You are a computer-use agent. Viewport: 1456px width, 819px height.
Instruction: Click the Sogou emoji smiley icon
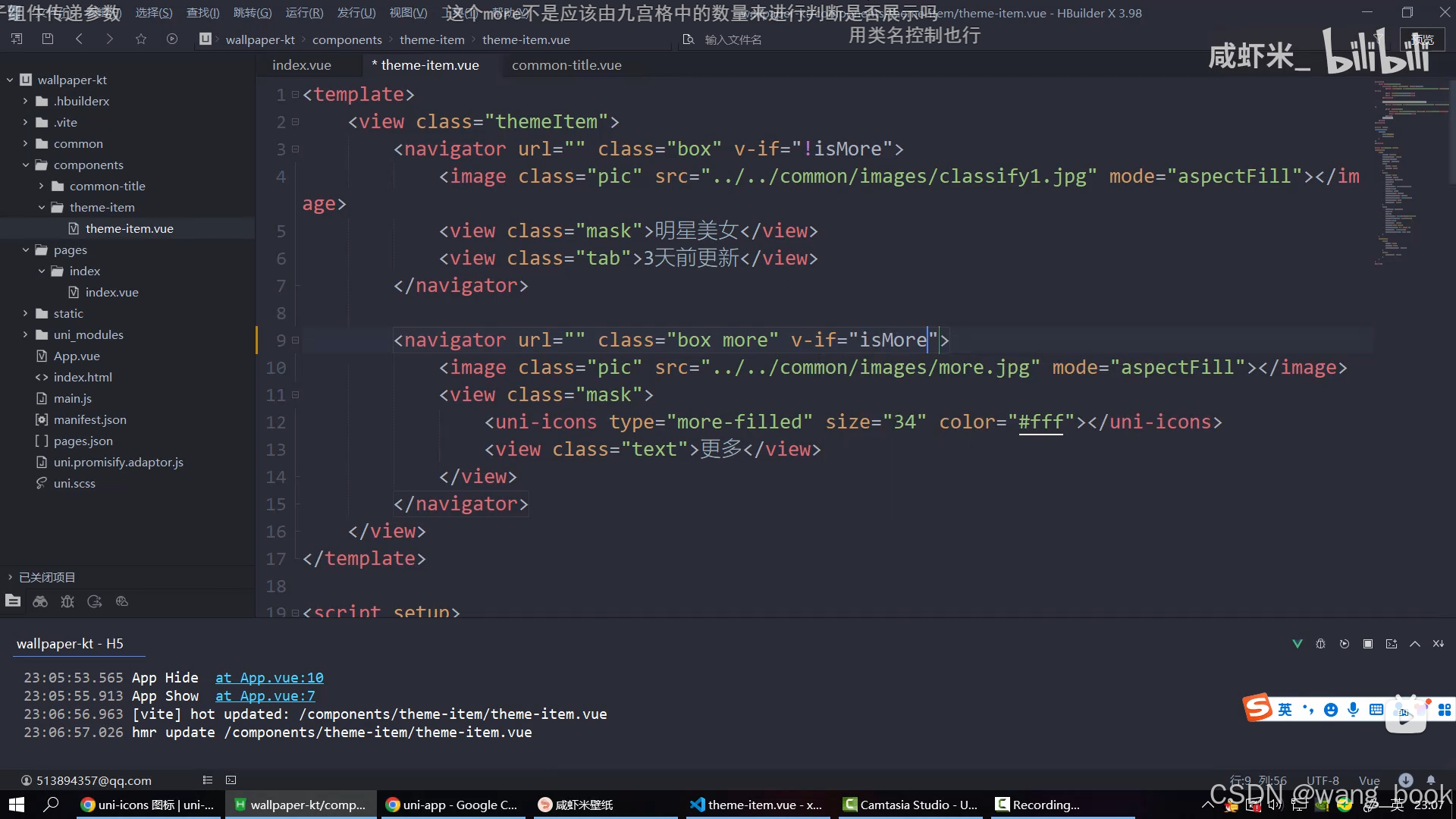(x=1331, y=710)
